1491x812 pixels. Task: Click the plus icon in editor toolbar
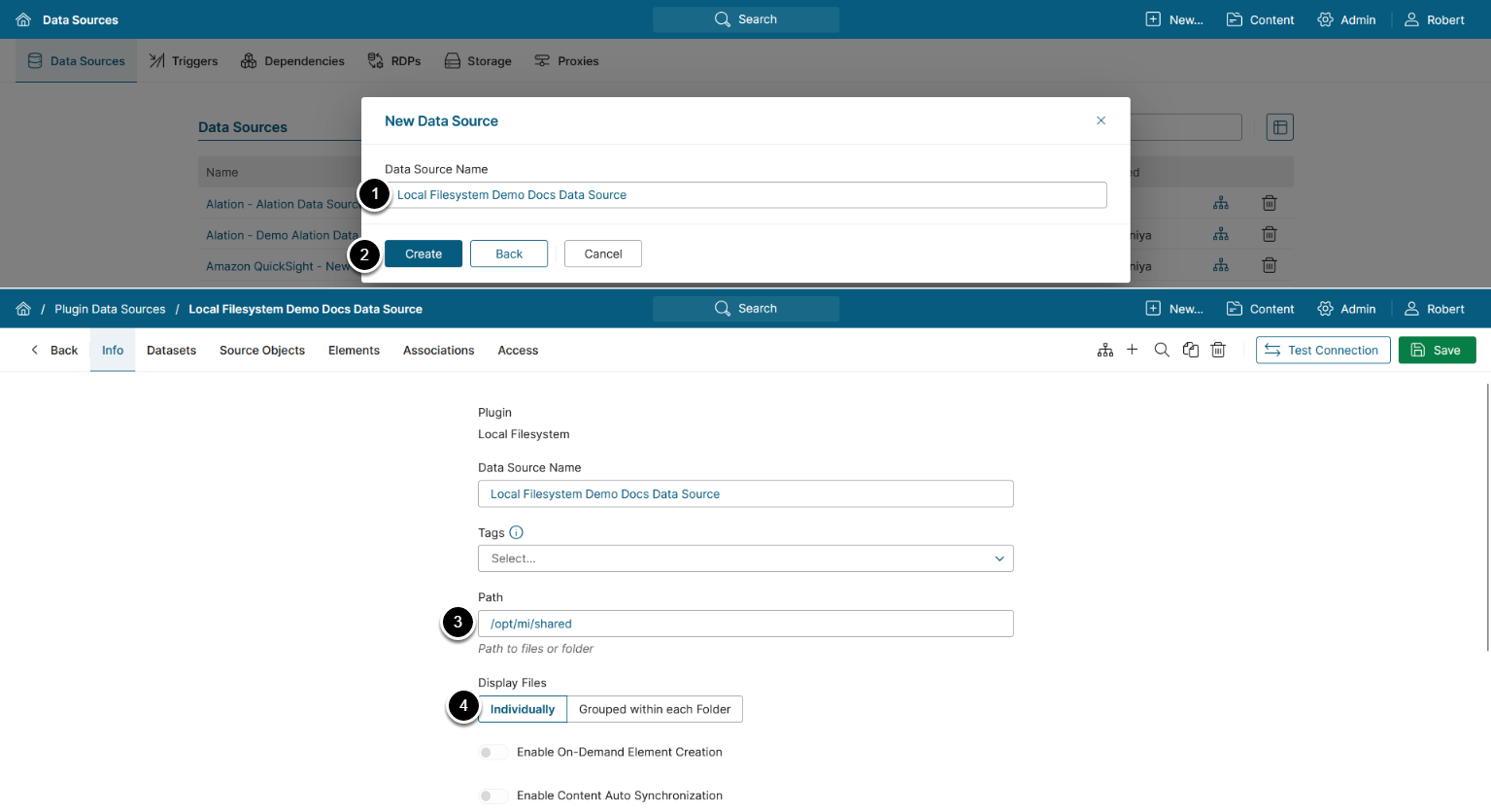[x=1133, y=350]
